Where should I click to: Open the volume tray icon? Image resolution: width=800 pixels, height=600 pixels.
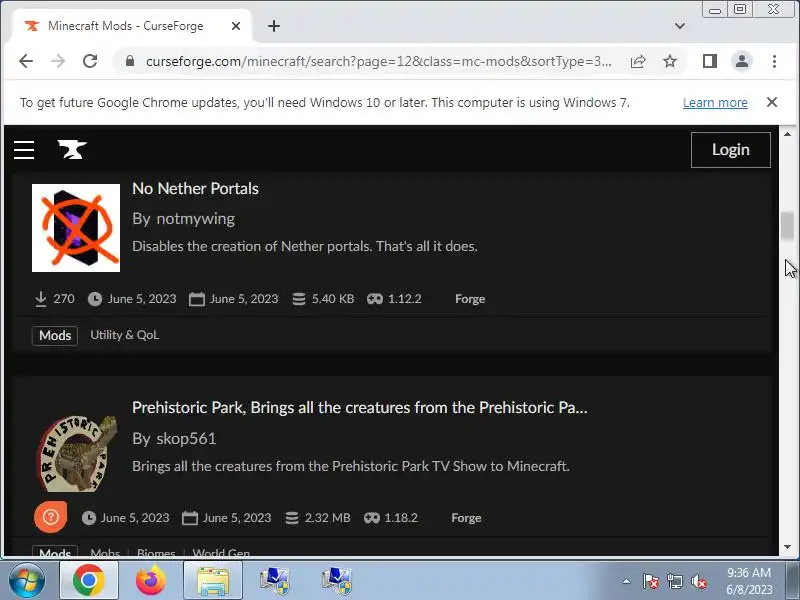[x=699, y=581]
